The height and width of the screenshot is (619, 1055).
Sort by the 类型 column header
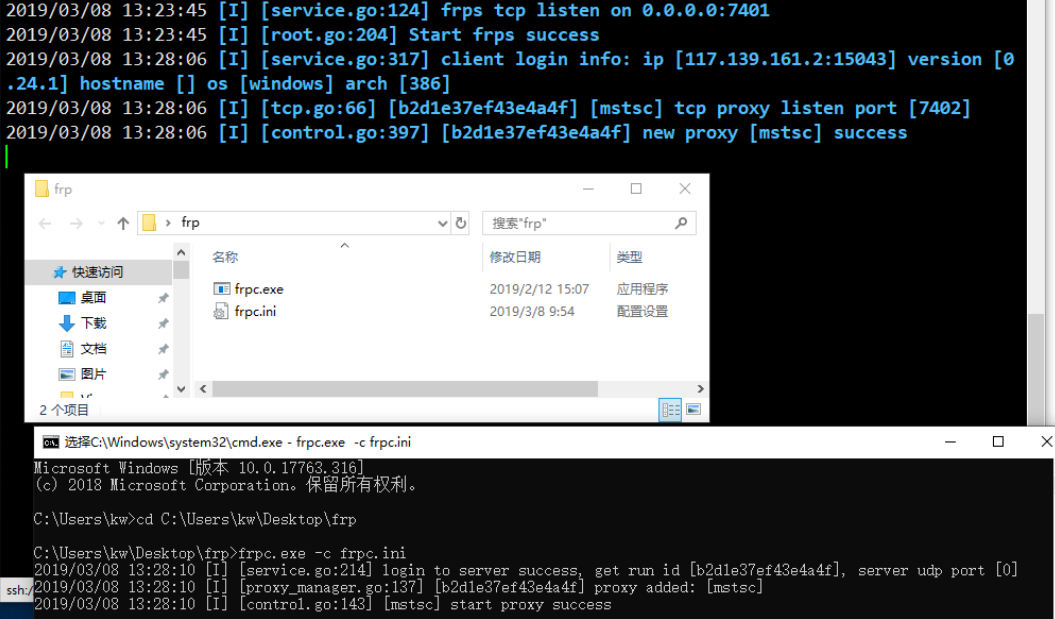[x=630, y=257]
